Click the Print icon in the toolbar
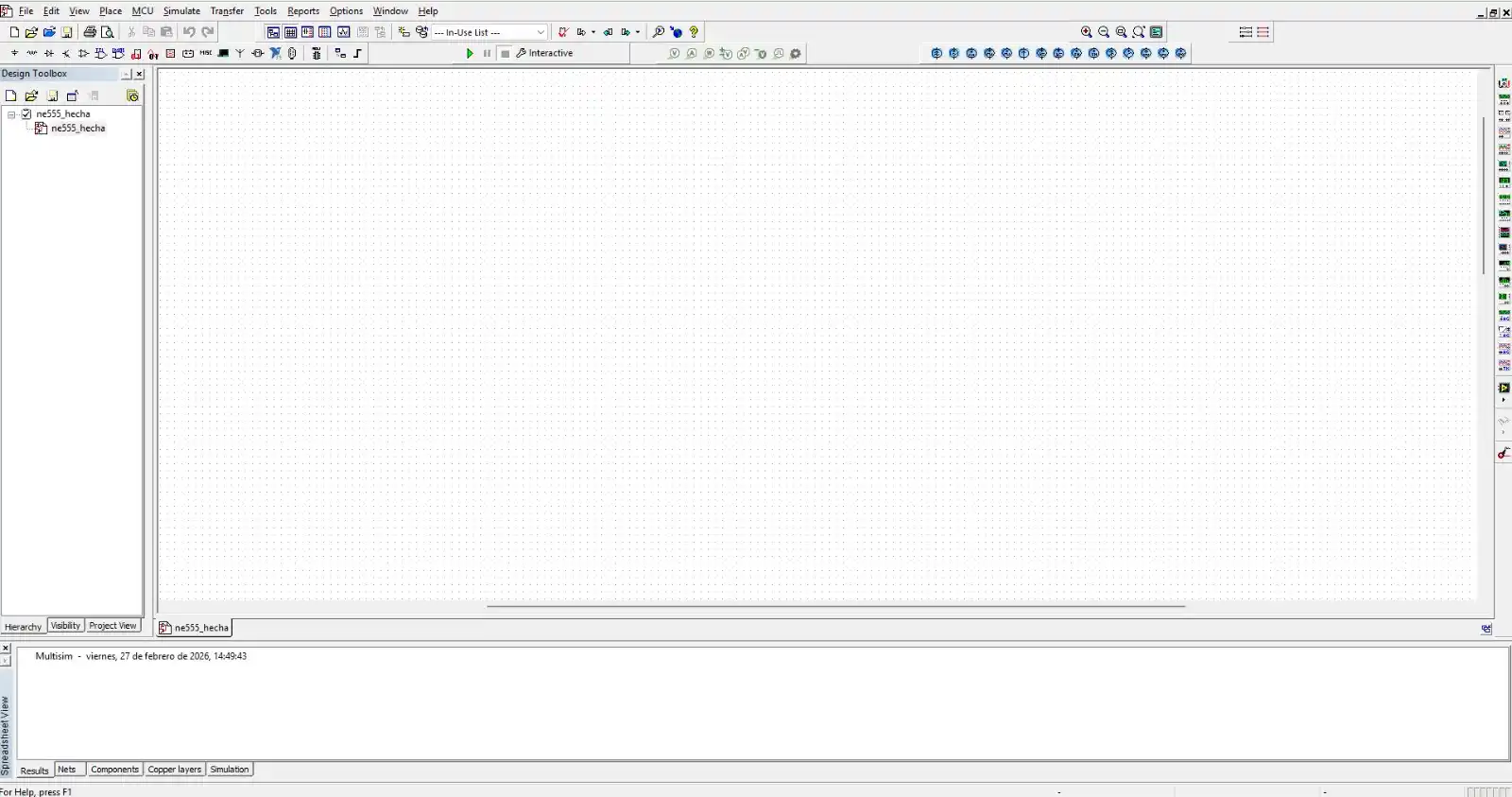This screenshot has width=1512, height=797. [90, 32]
